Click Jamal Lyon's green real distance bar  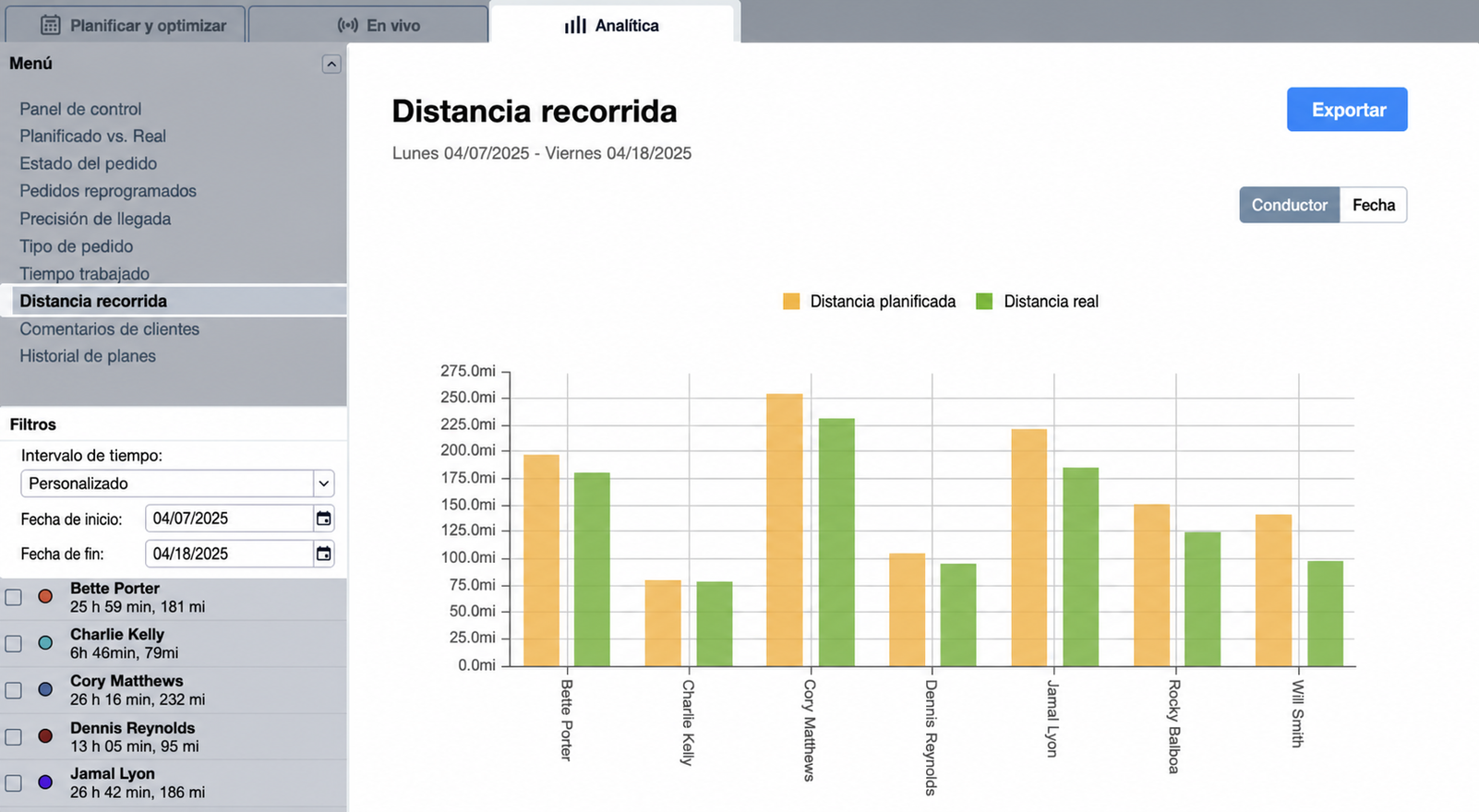[1080, 567]
